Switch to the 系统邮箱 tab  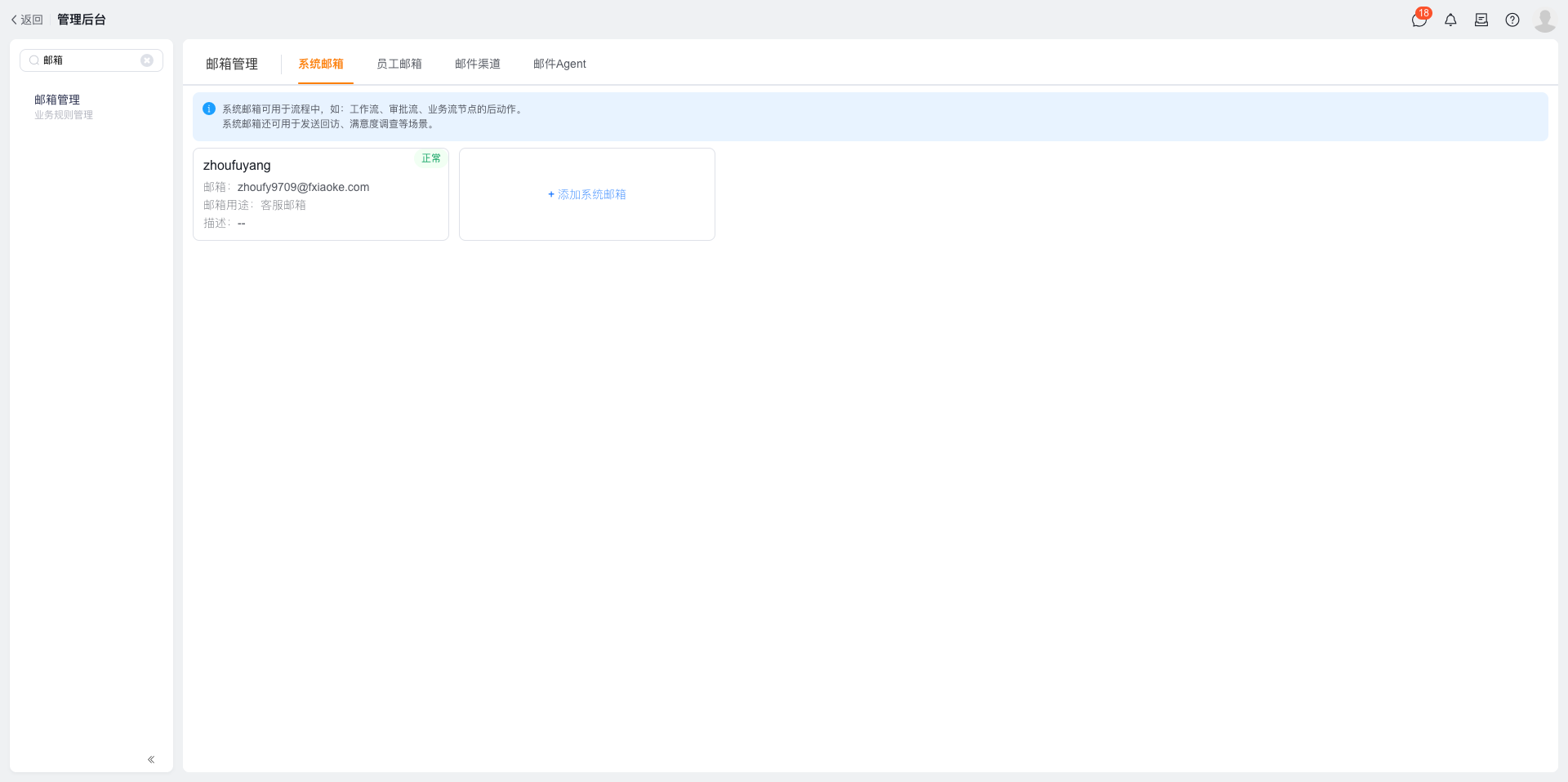(x=321, y=64)
